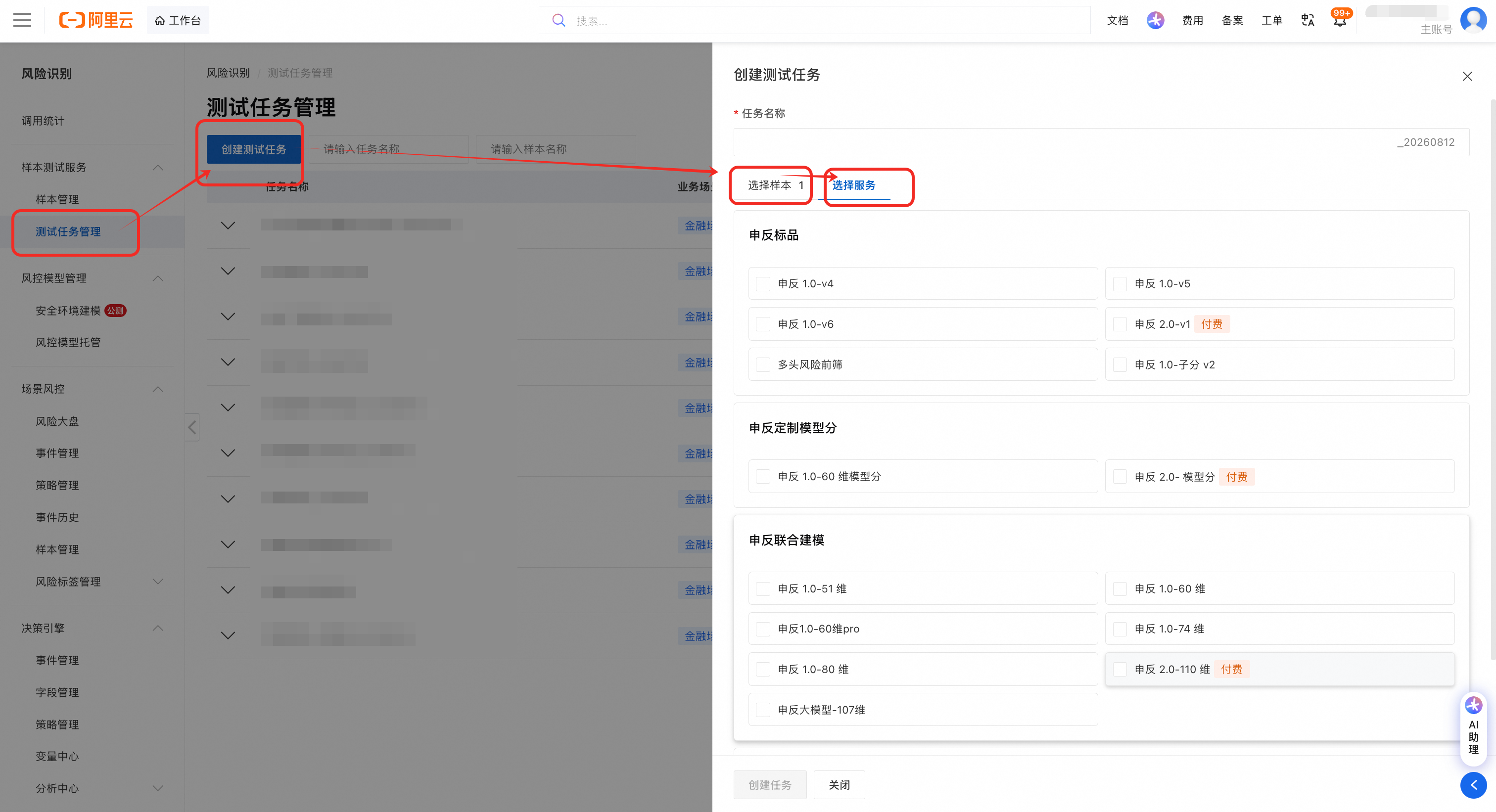Click the 创建测试任务 button

tap(254, 149)
